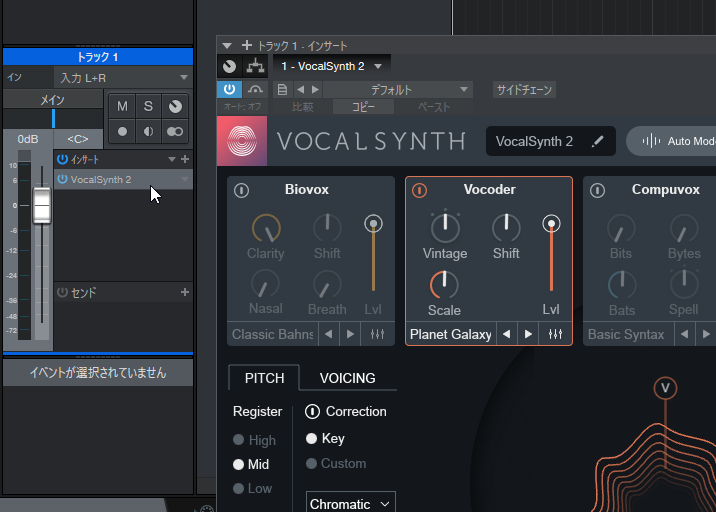Click the サイドチェーン sidechain button
Image resolution: width=716 pixels, height=512 pixels.
point(524,90)
